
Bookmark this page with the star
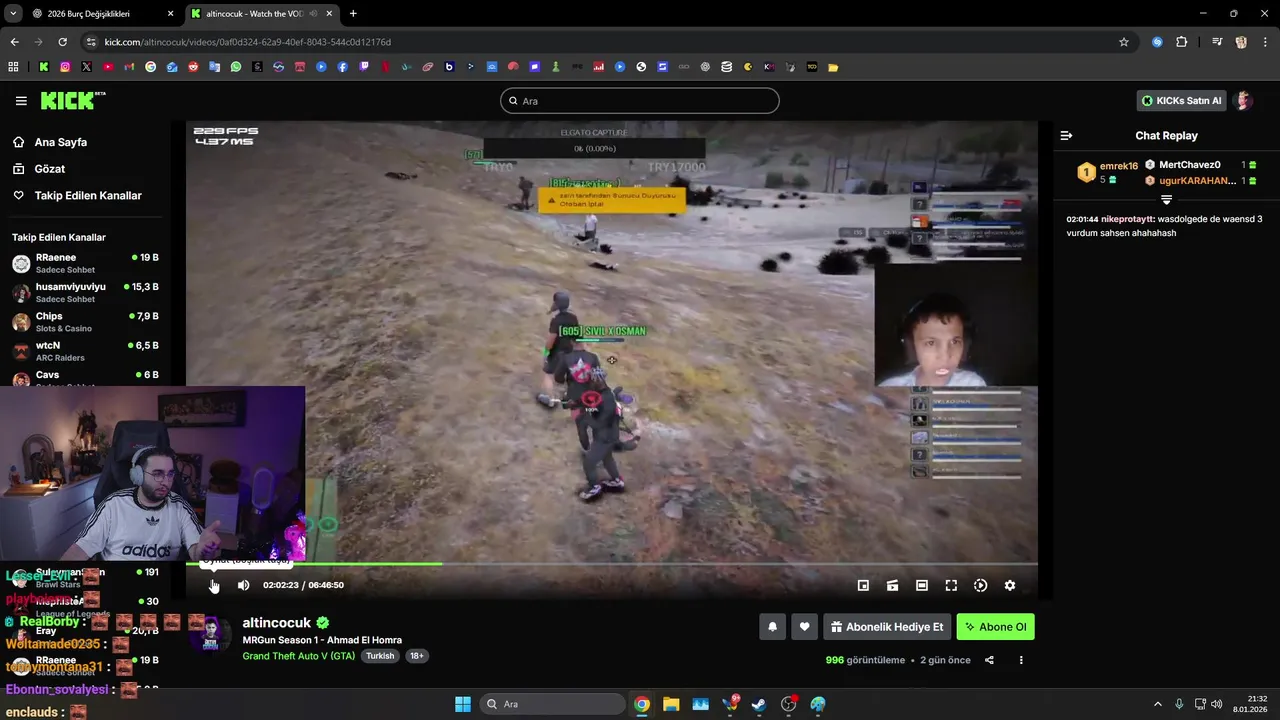pyautogui.click(x=1124, y=42)
